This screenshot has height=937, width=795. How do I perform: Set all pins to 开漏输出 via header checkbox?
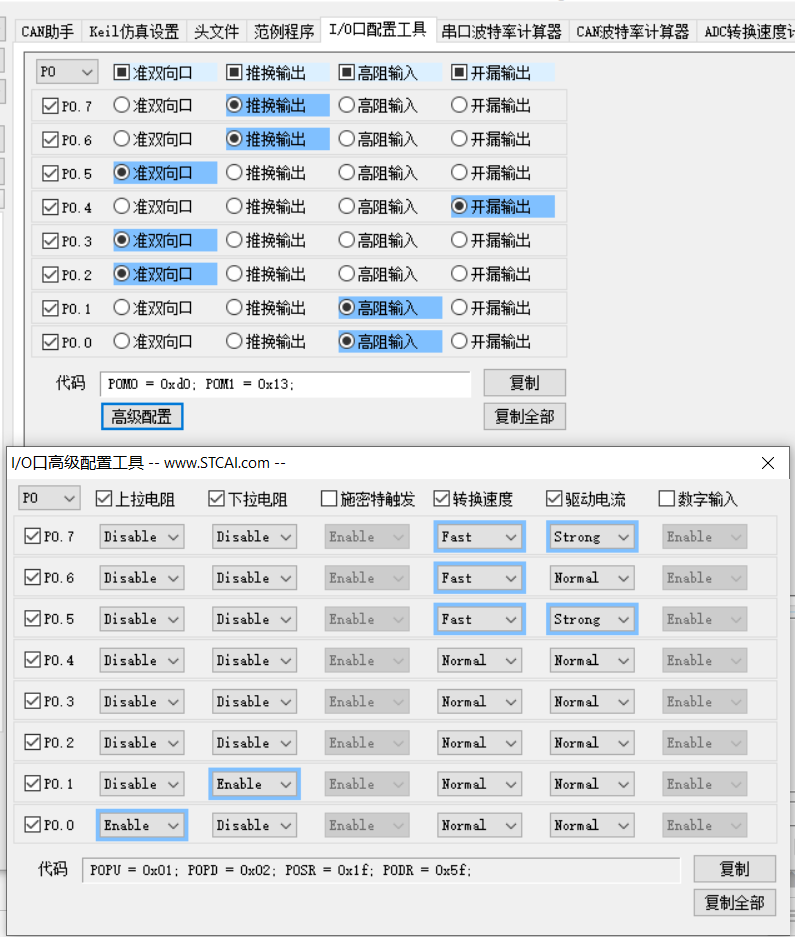pos(458,72)
